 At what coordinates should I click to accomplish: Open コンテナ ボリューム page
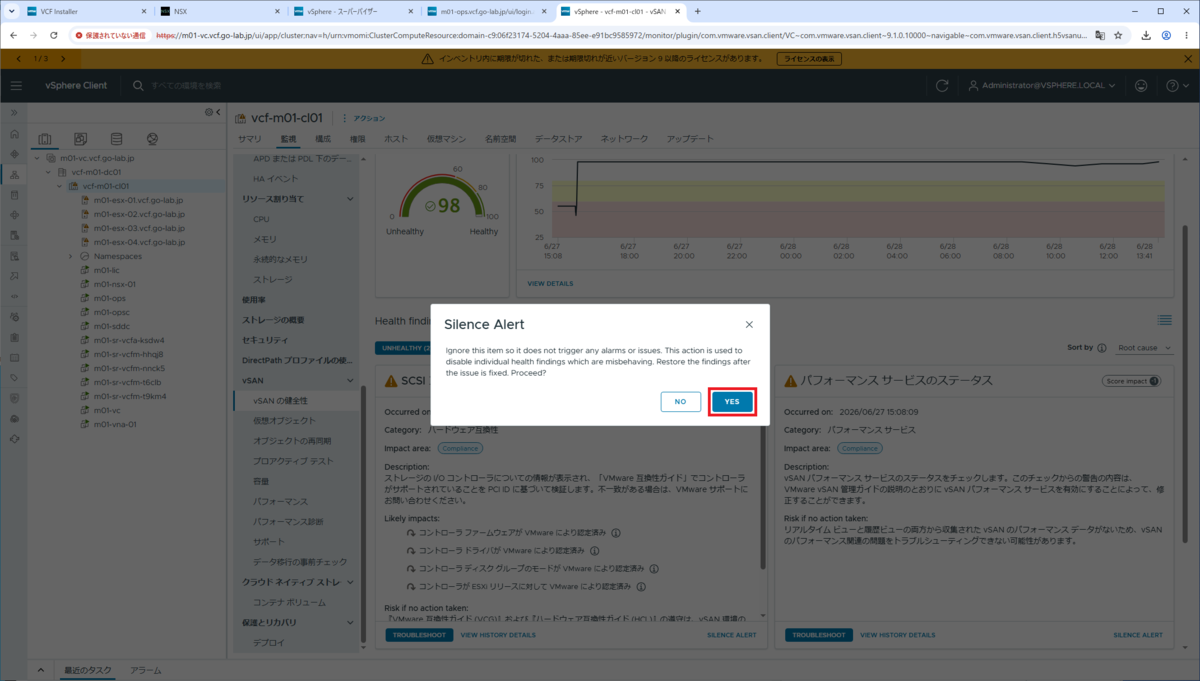click(x=289, y=603)
